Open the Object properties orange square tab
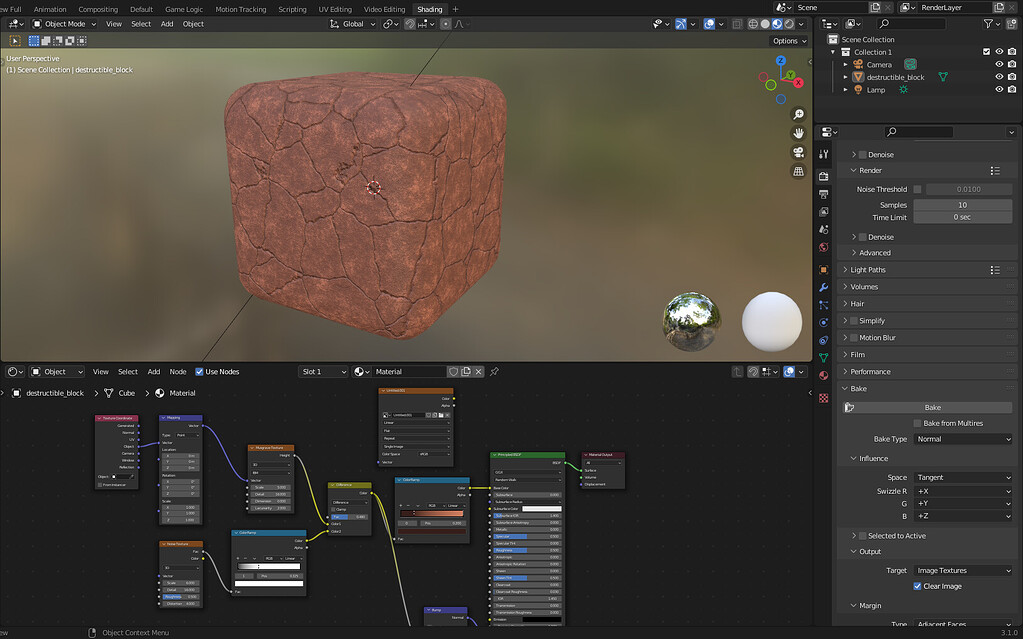This screenshot has width=1023, height=639. point(823,270)
